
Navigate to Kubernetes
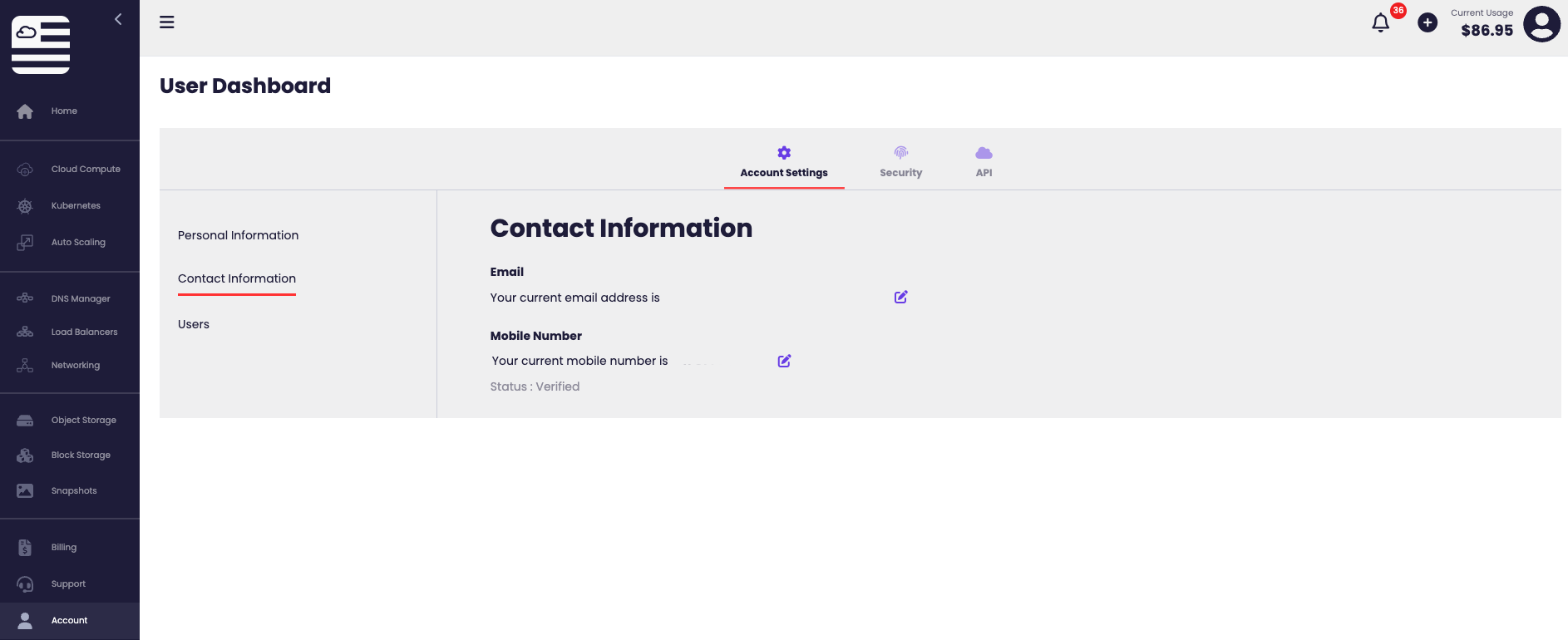coord(76,206)
